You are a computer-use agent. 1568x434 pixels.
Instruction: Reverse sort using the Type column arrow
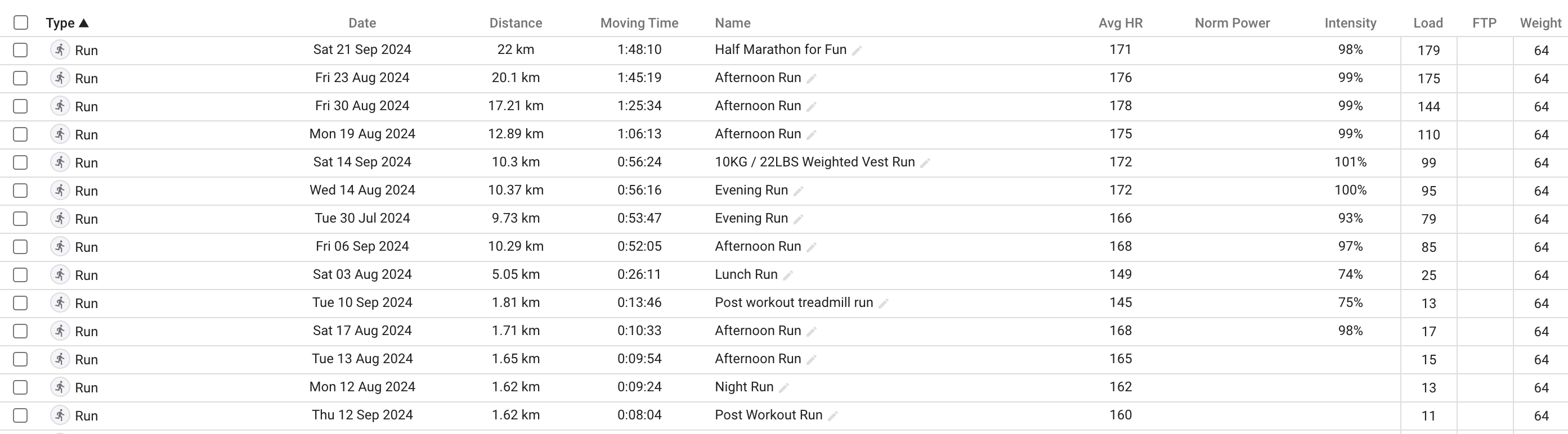click(x=84, y=23)
